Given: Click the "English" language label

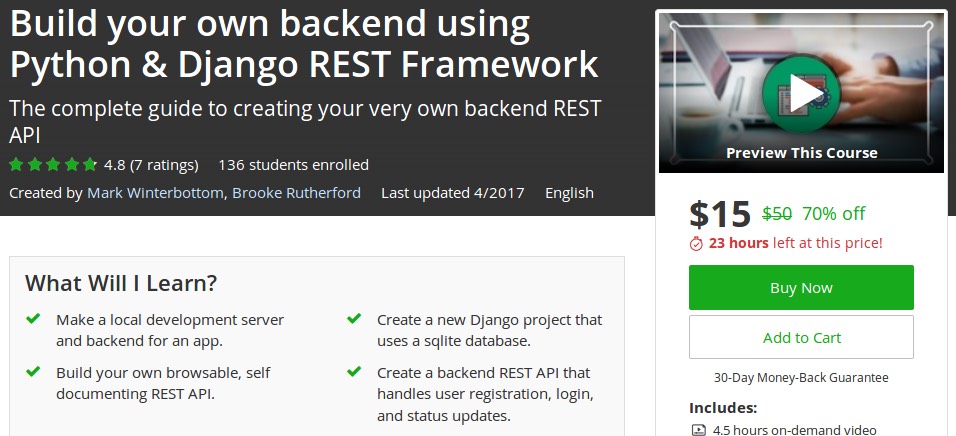Looking at the screenshot, I should 569,193.
